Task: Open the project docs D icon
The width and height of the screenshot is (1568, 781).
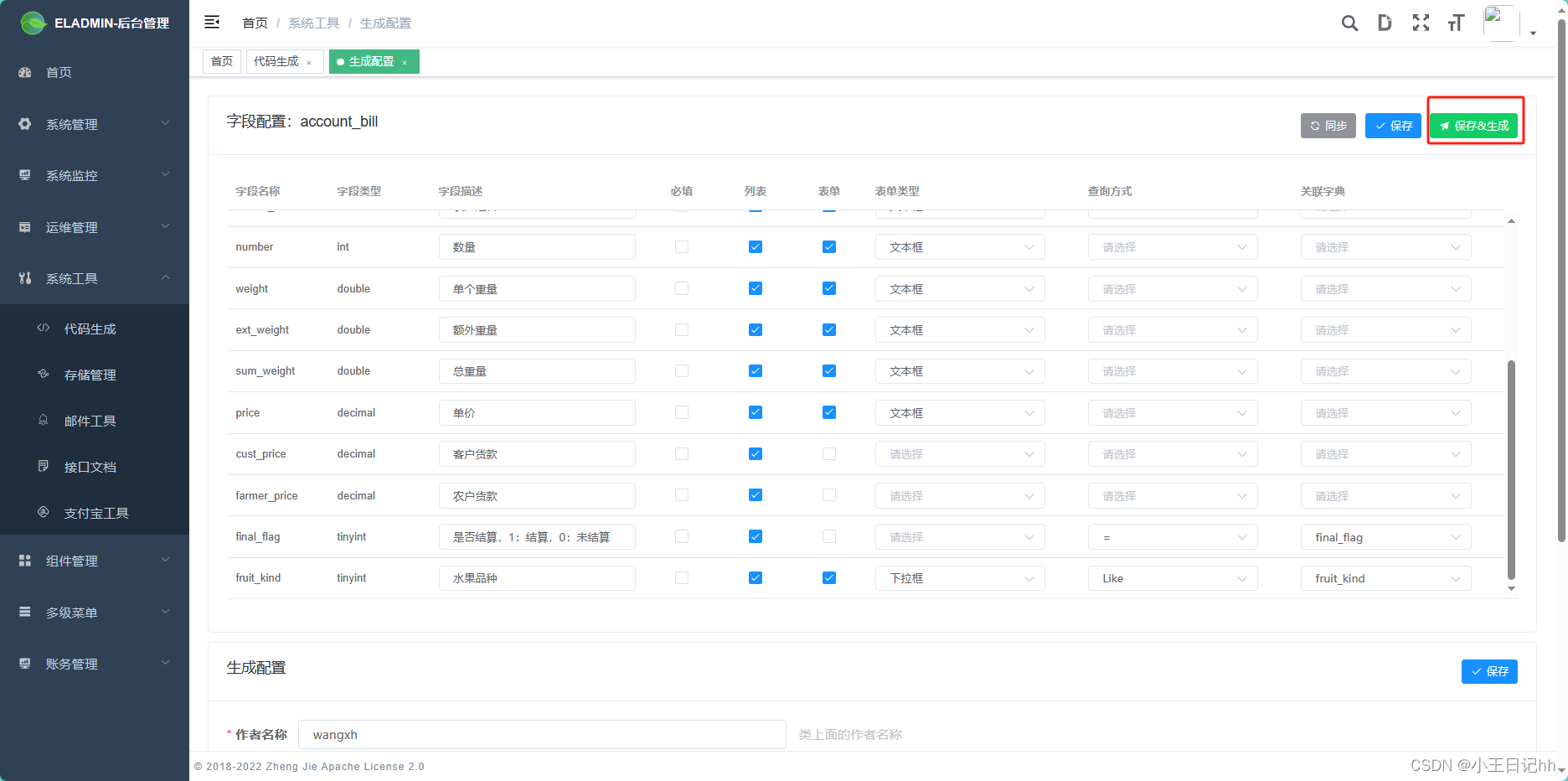Action: (1385, 23)
